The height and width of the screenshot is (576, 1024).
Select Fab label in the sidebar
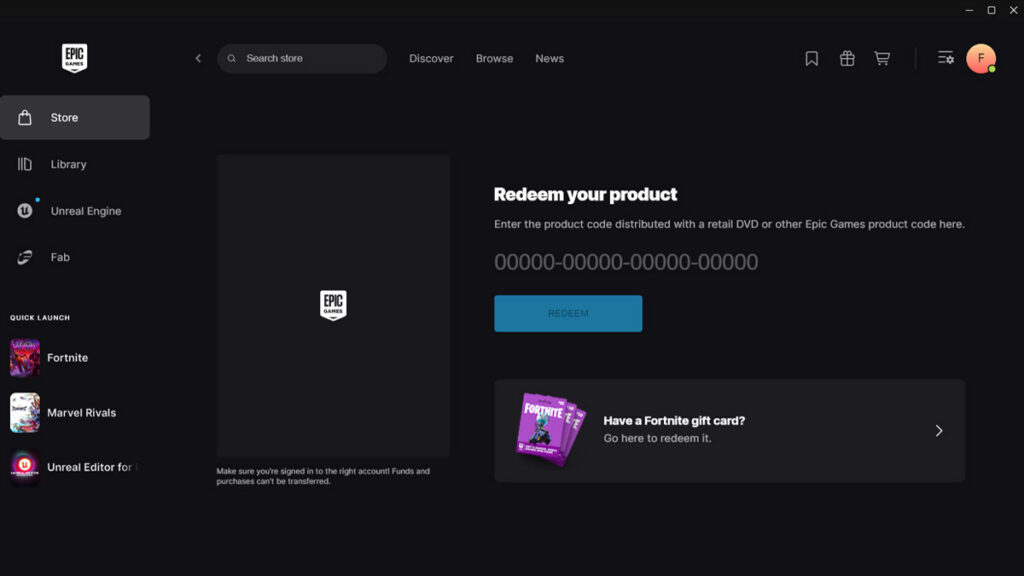(60, 257)
